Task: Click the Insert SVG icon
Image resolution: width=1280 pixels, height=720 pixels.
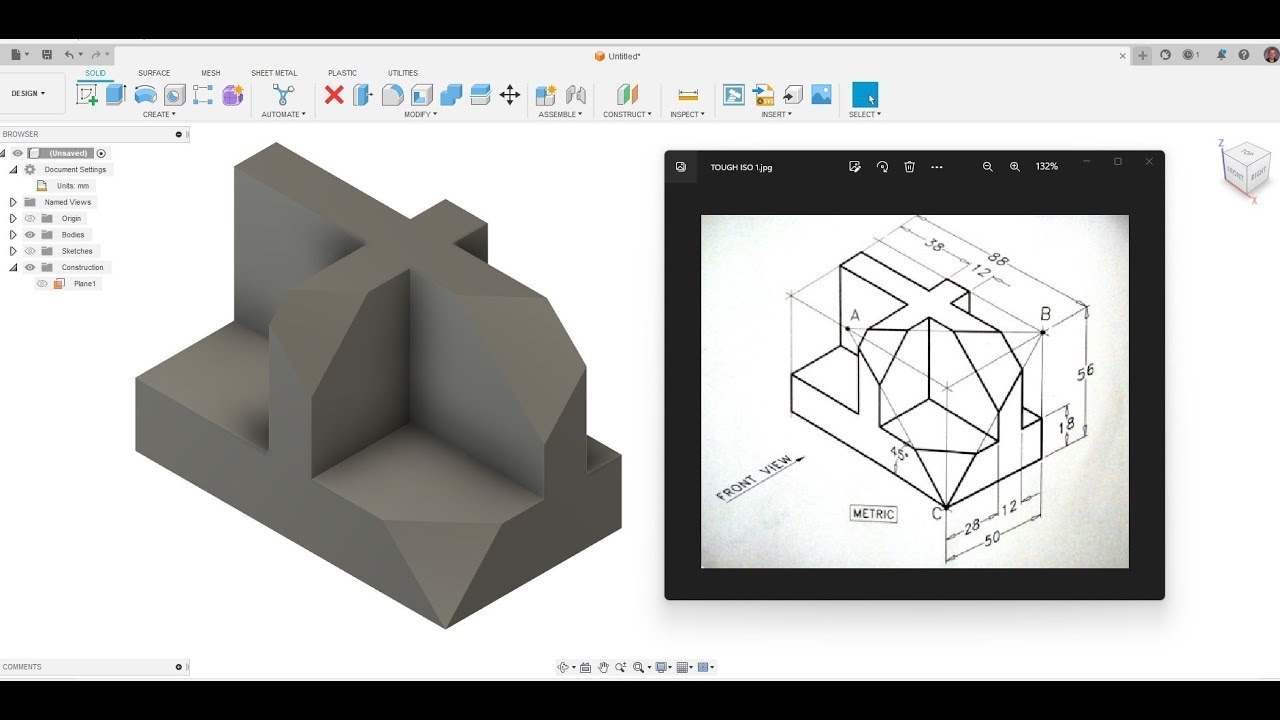Action: (x=763, y=95)
